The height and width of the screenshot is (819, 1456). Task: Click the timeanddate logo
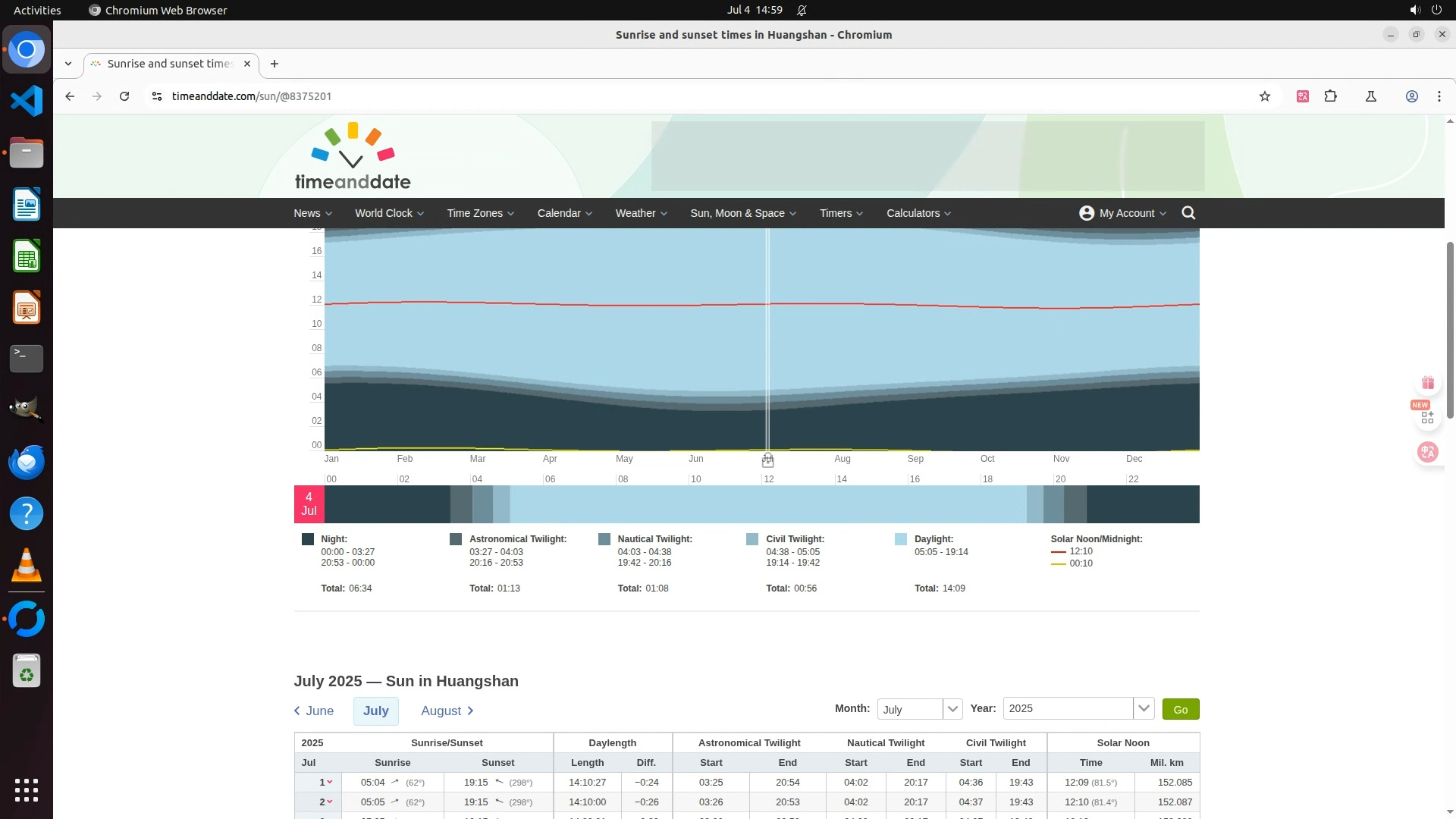(x=353, y=157)
